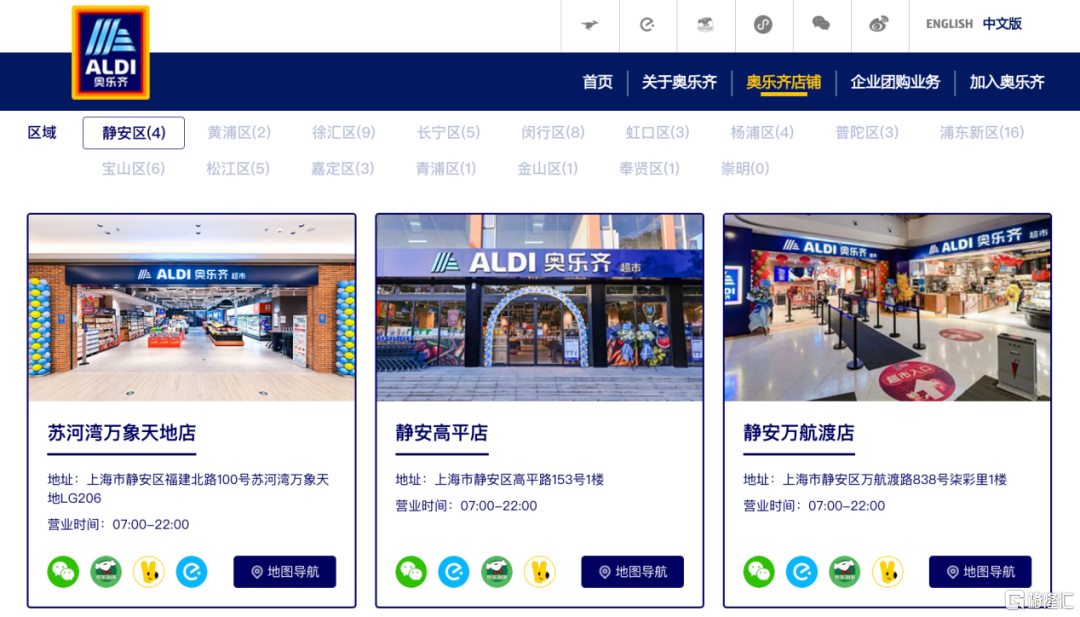Open the 苏河湾万象天地店 storefront photo
The image size is (1080, 617).
coord(191,308)
